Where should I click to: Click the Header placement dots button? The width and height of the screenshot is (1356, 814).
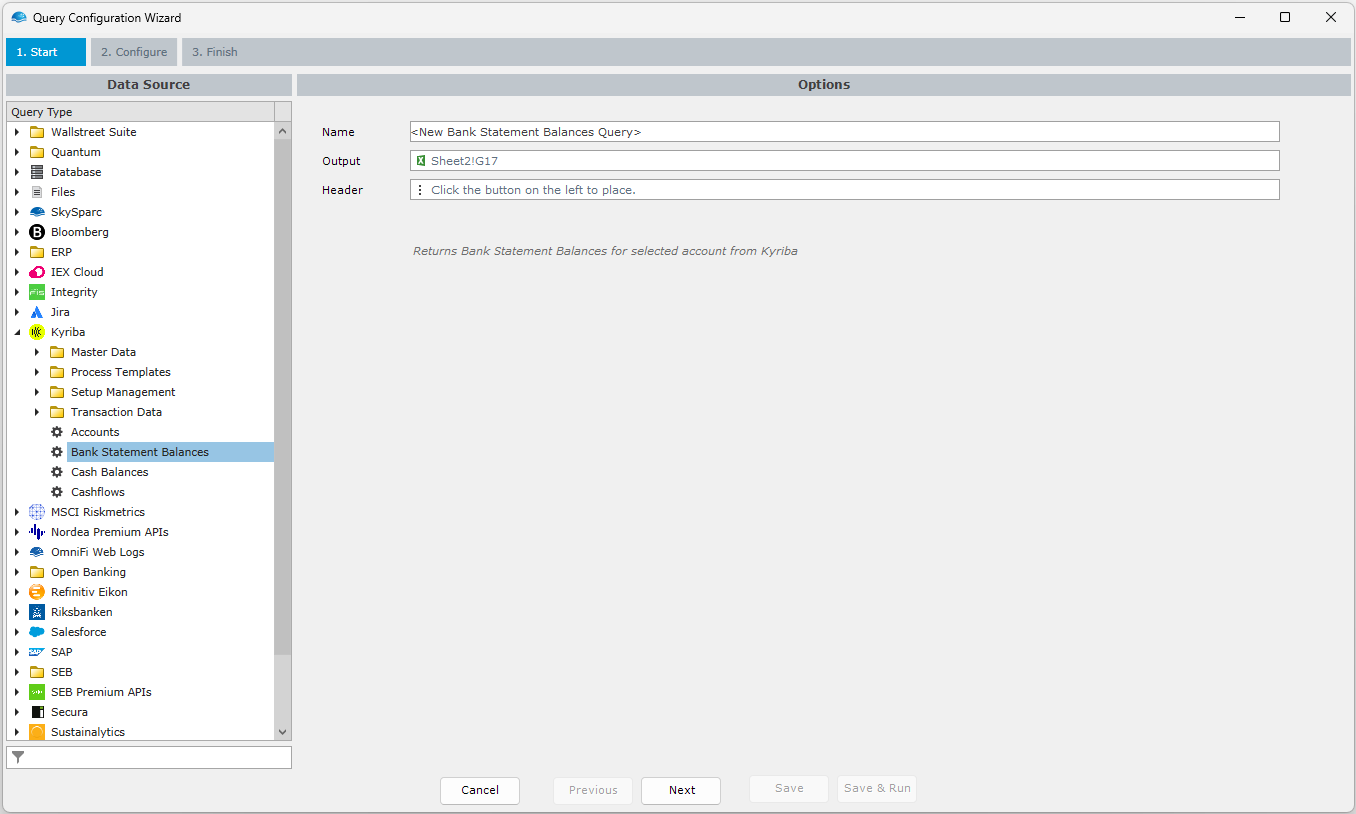(420, 190)
